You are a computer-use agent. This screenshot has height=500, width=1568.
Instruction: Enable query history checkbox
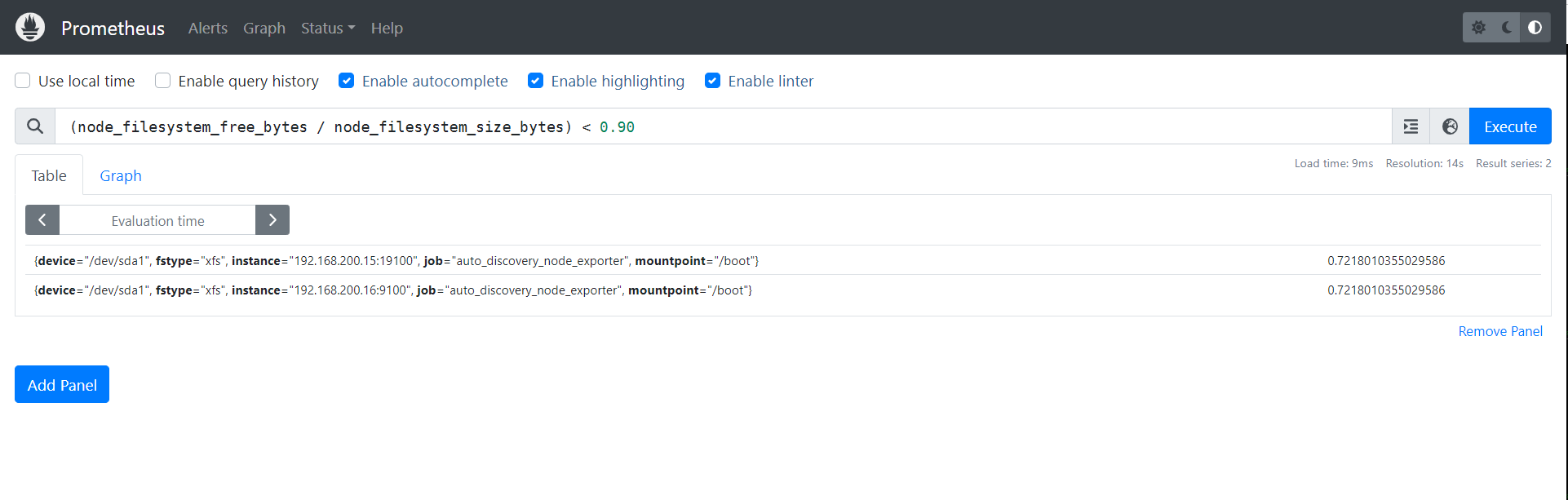coord(163,81)
